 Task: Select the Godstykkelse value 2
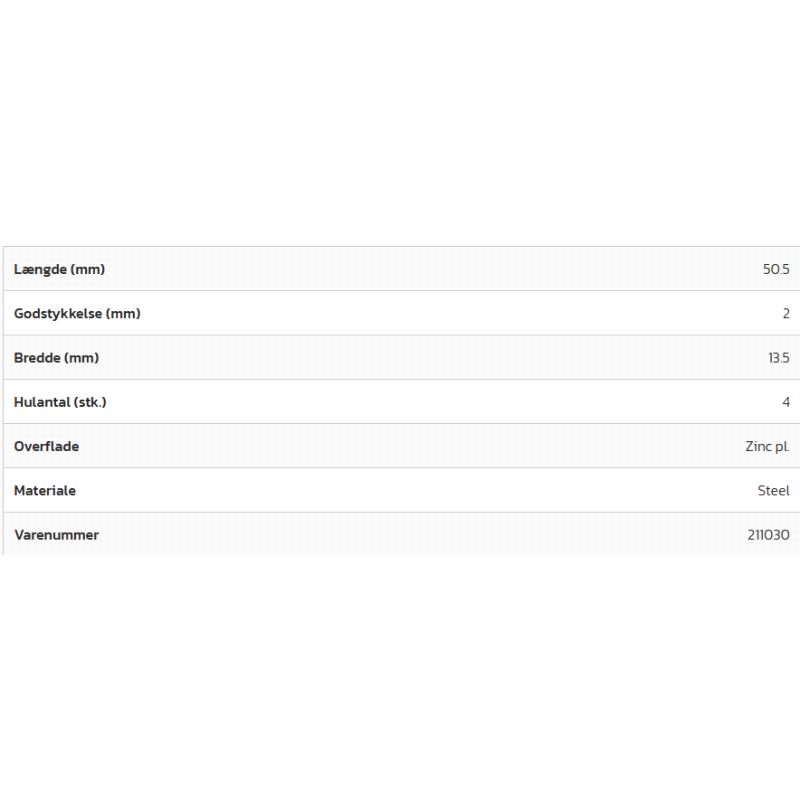tap(786, 313)
